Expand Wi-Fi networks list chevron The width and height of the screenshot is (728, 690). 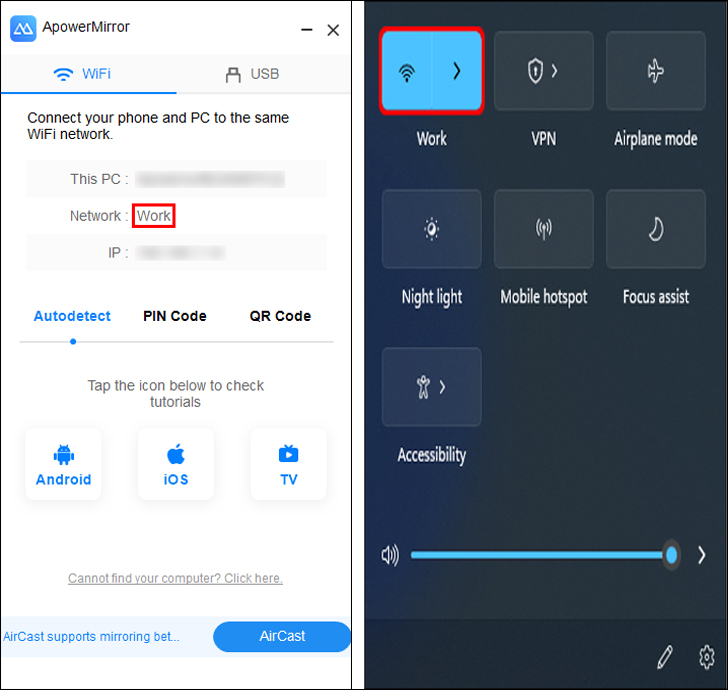click(457, 71)
